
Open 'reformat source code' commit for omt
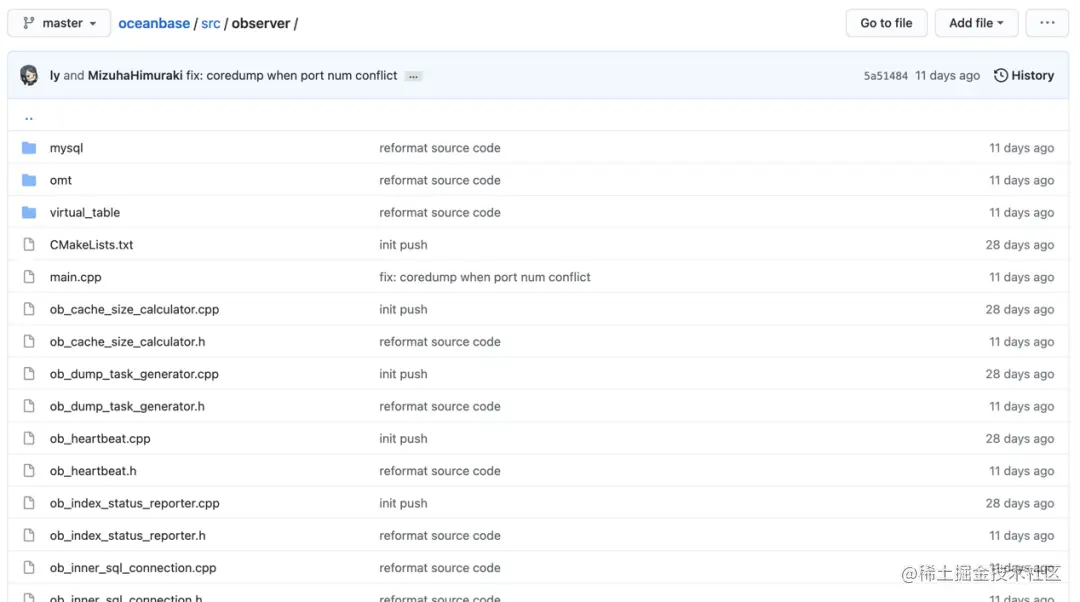pyautogui.click(x=439, y=180)
